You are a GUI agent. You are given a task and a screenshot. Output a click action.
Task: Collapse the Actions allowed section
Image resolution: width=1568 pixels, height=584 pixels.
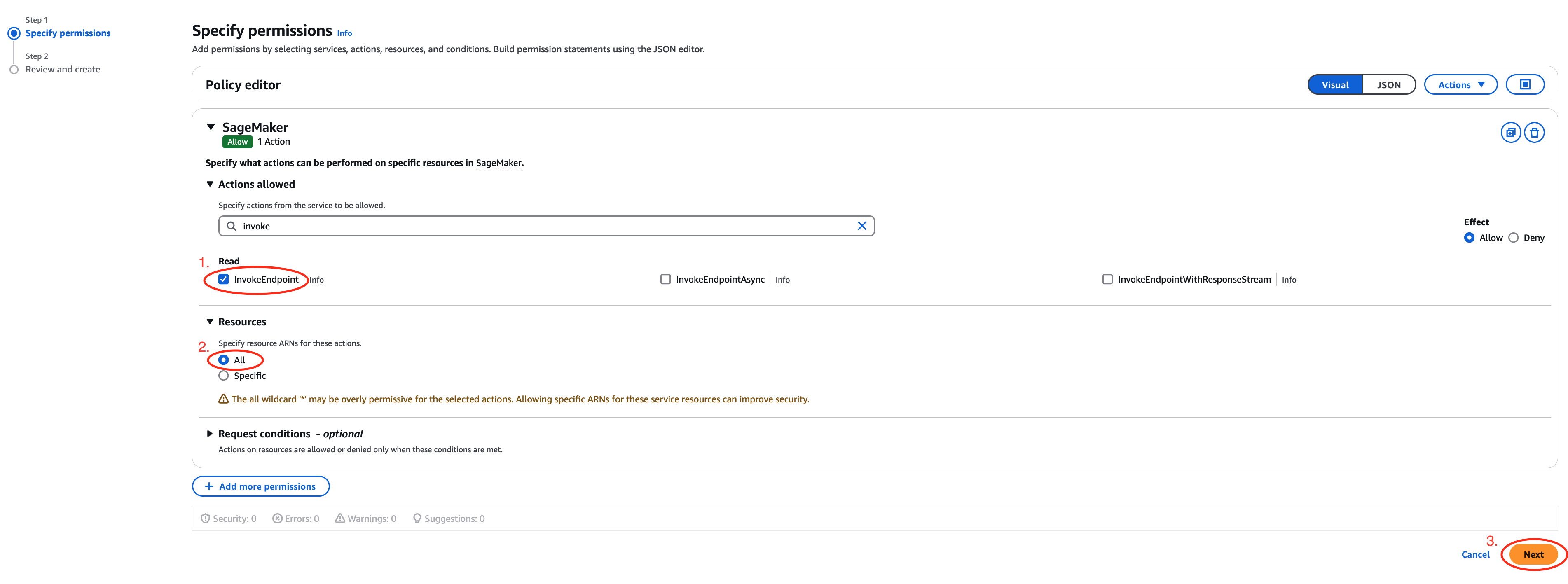tap(209, 184)
